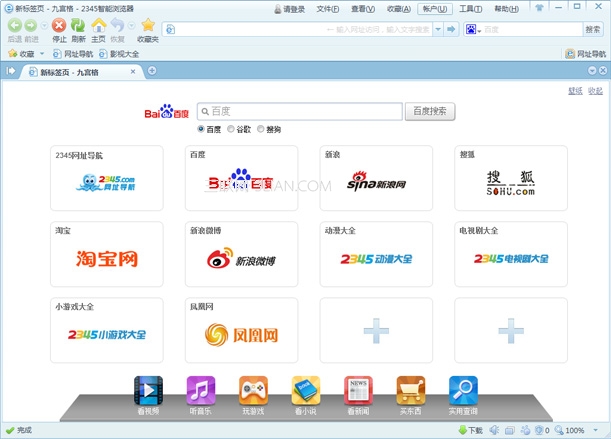
Task: Click the Back (后退) arrow button
Action: tap(15, 26)
